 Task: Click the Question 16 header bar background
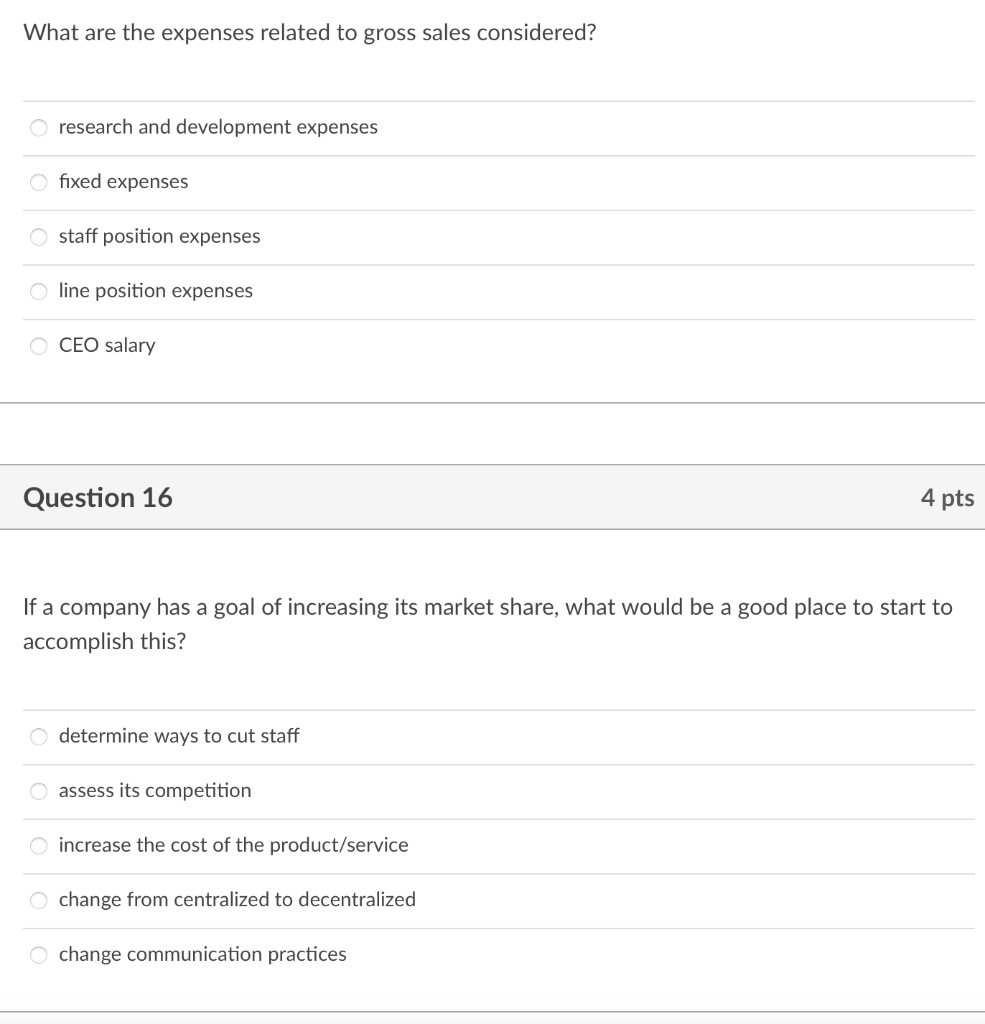(500, 497)
